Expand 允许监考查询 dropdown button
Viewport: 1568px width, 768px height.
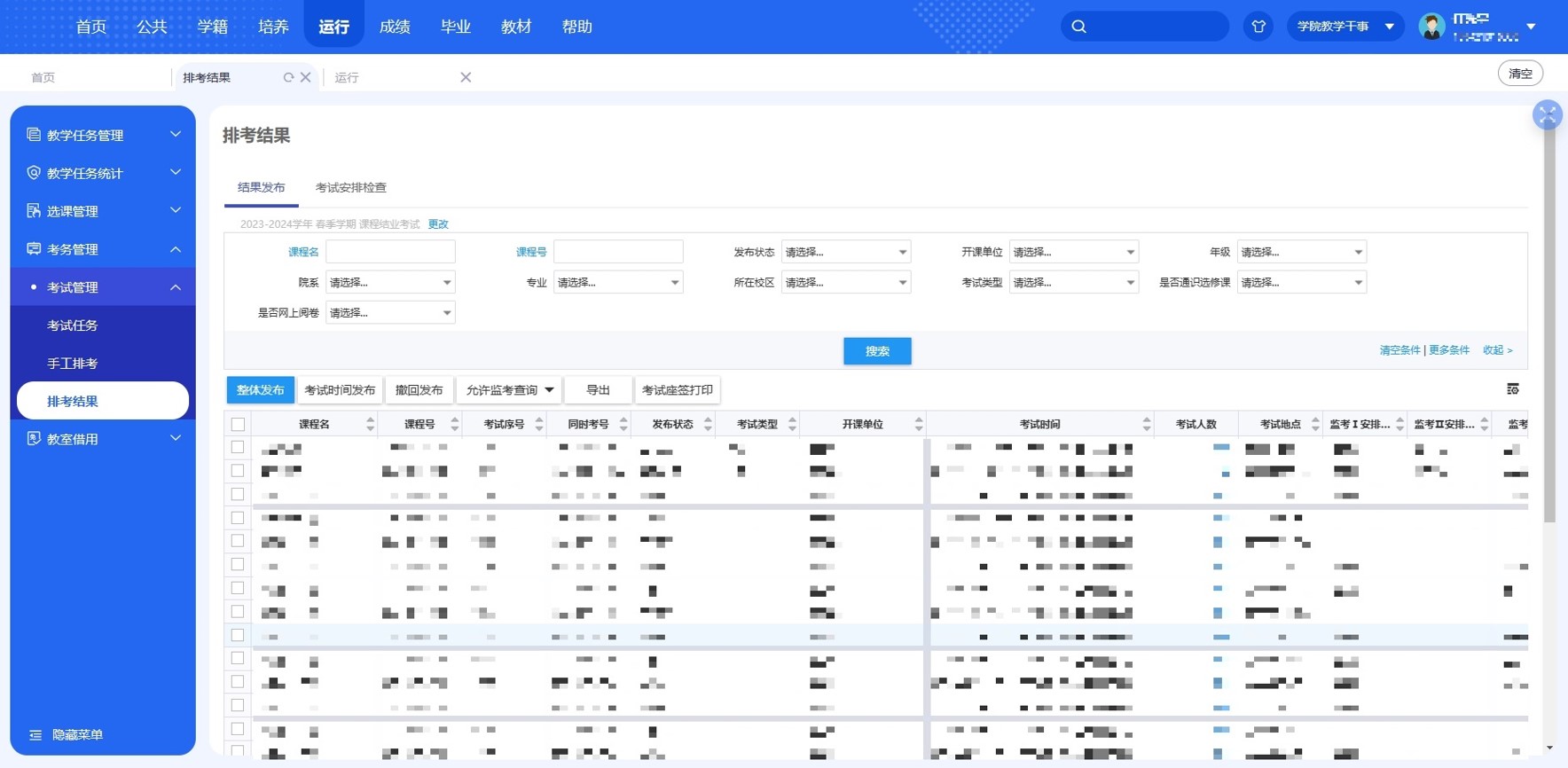(510, 390)
